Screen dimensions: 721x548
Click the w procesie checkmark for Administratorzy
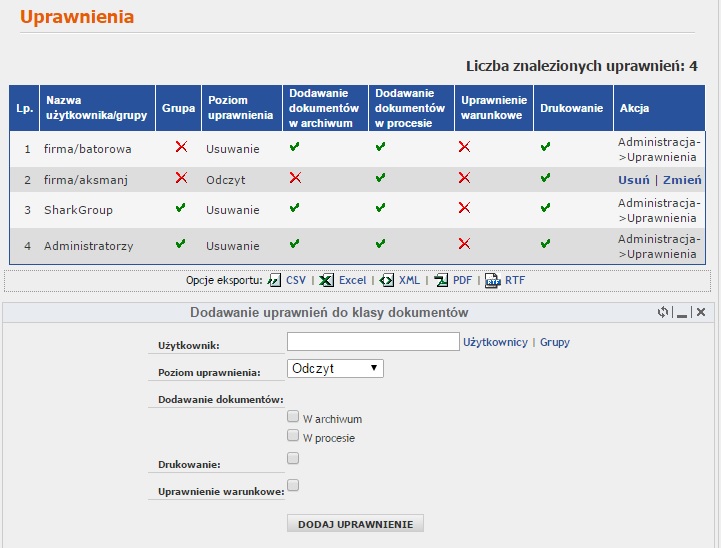click(x=380, y=243)
